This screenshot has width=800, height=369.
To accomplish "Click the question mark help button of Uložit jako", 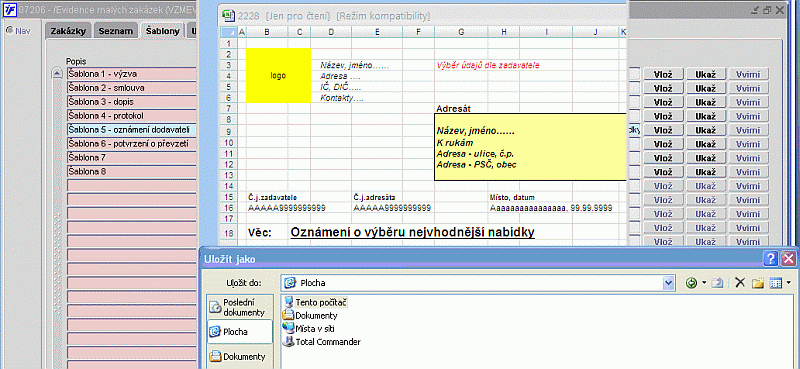I will [770, 259].
